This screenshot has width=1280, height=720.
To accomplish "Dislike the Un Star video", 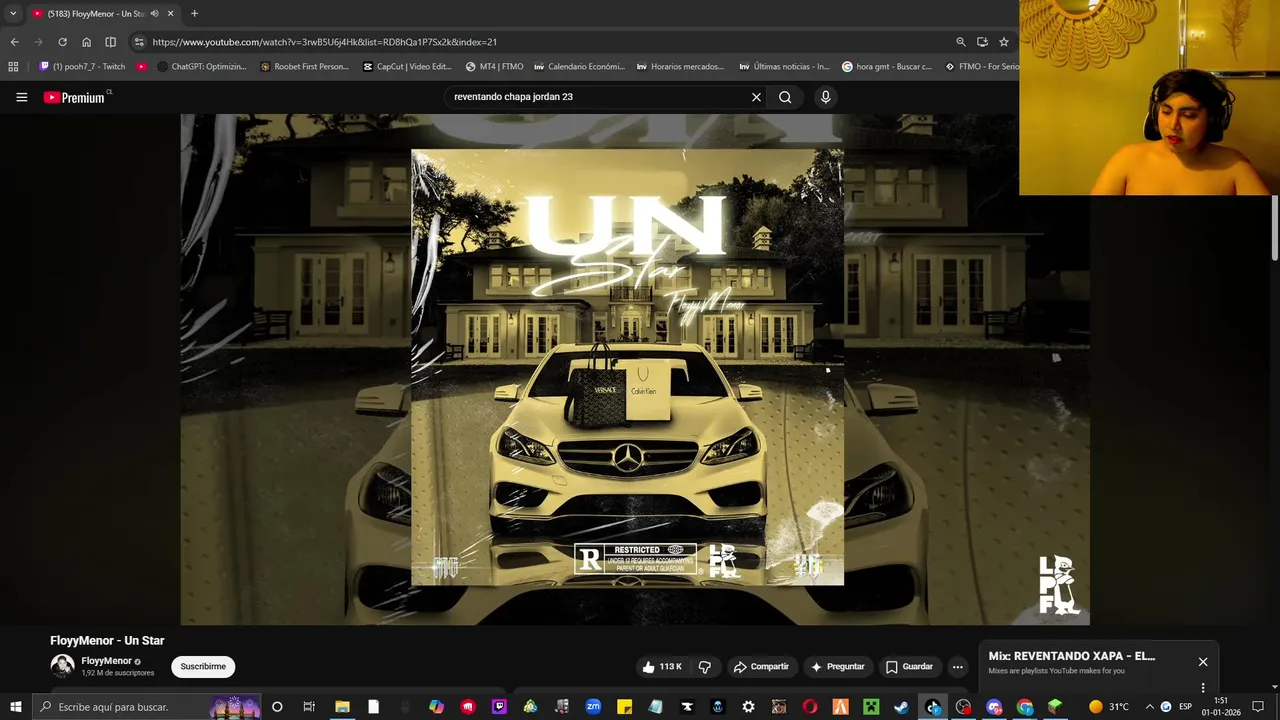I will pyautogui.click(x=704, y=667).
